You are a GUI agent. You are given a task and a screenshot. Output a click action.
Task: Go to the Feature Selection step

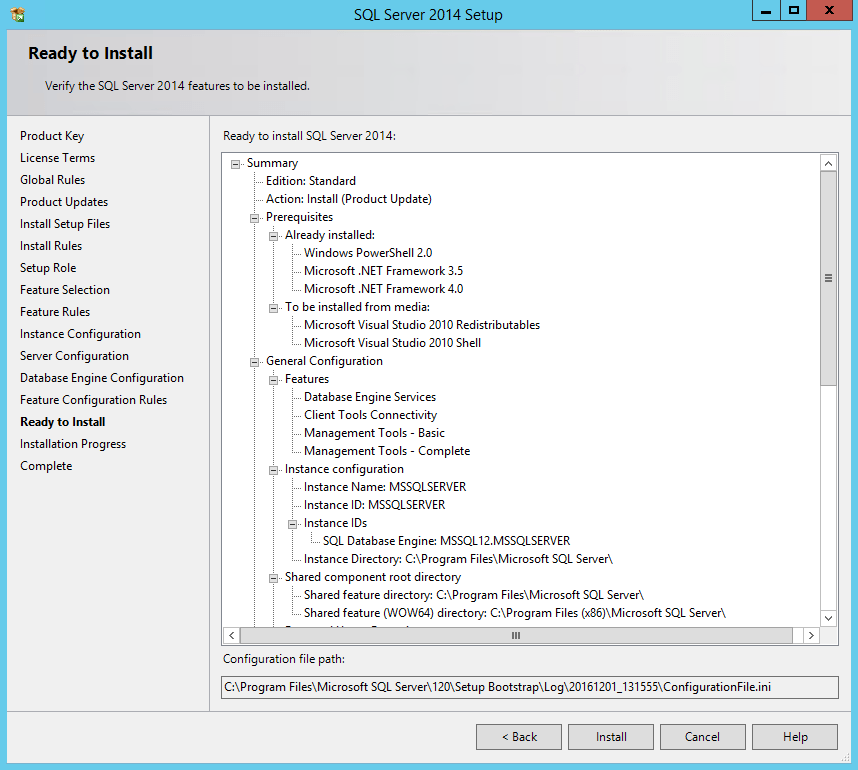click(65, 290)
